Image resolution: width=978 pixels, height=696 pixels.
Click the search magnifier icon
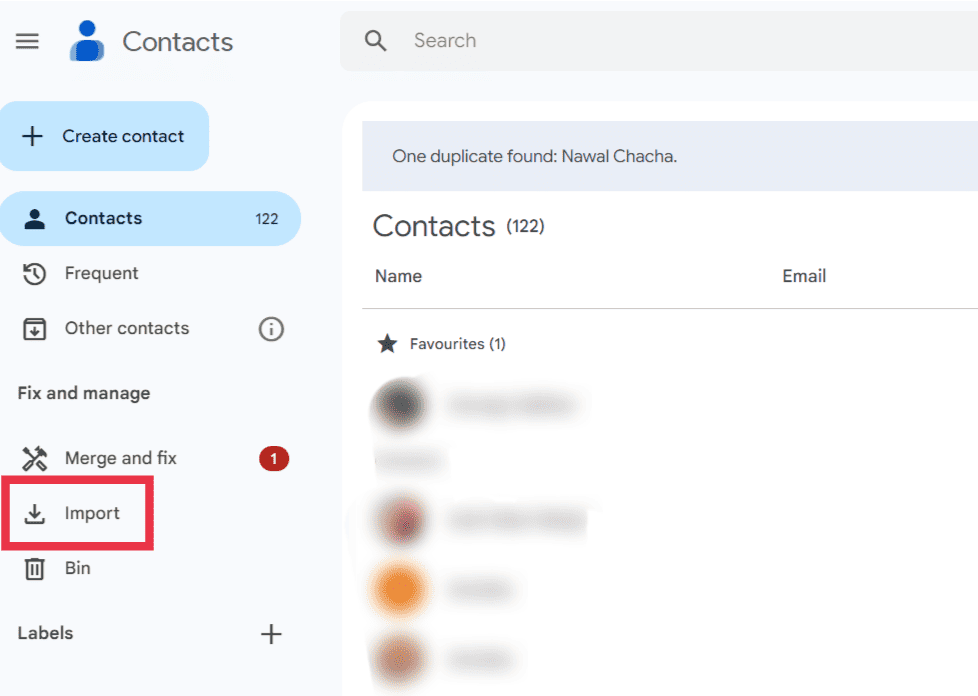click(x=375, y=41)
